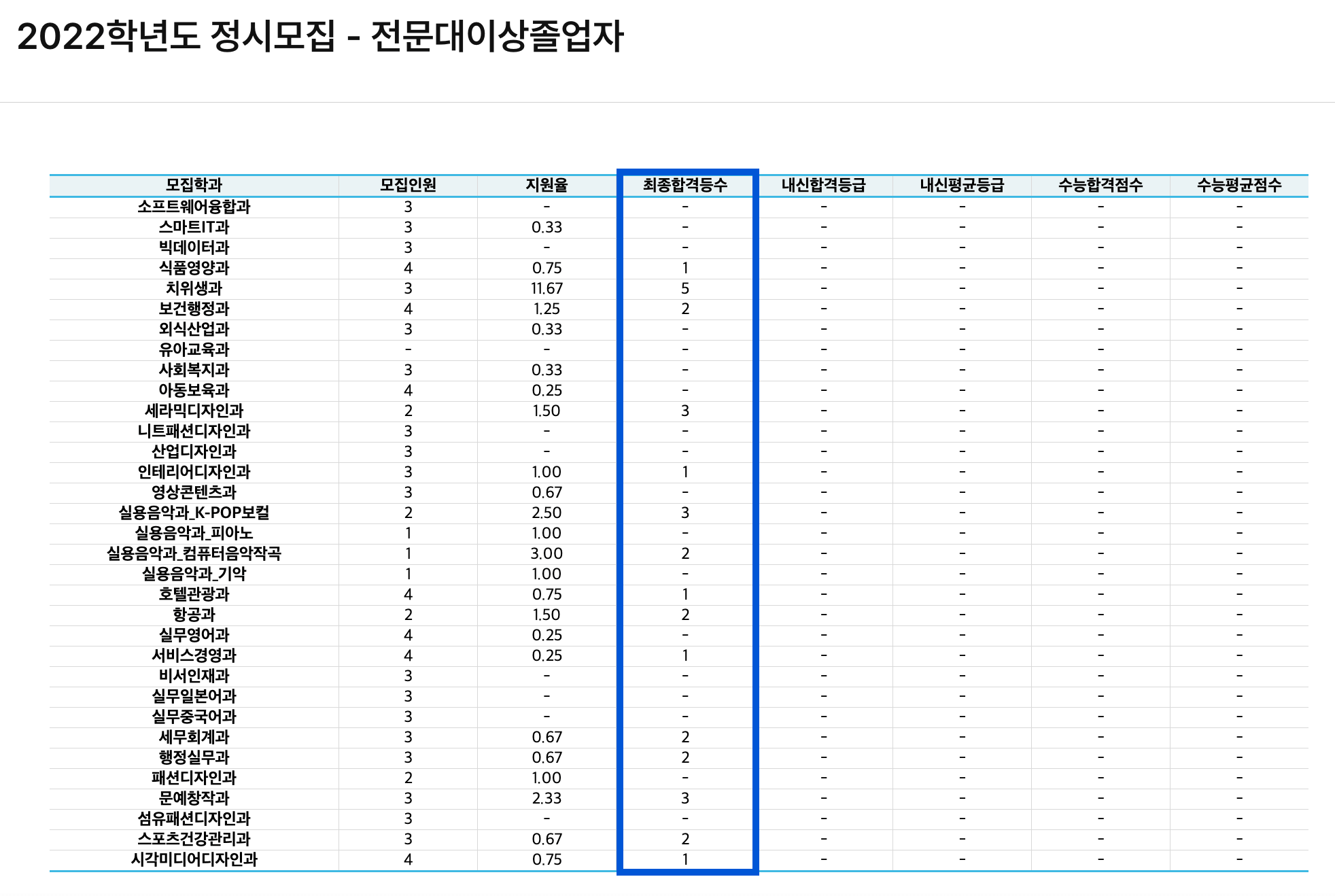This screenshot has height=896, width=1335.
Task: Click the 11.67 application rate value
Action: point(547,288)
